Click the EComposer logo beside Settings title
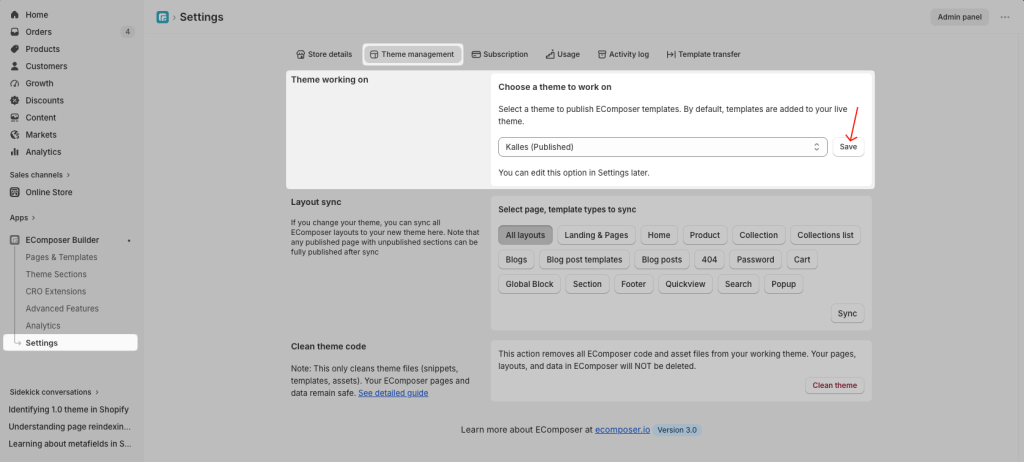 click(x=163, y=17)
